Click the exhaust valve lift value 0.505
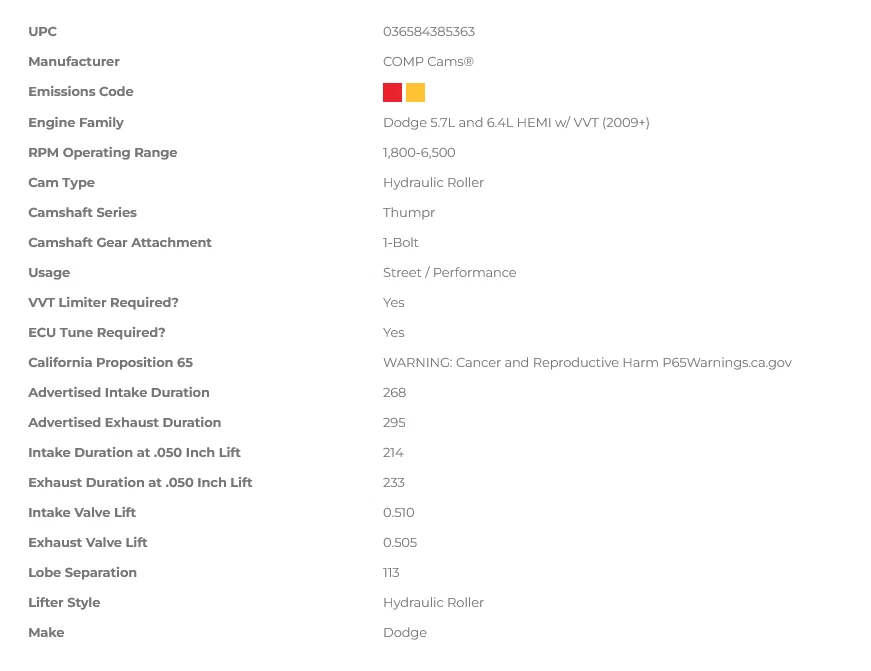Screen dimensions: 871x671 tap(400, 543)
